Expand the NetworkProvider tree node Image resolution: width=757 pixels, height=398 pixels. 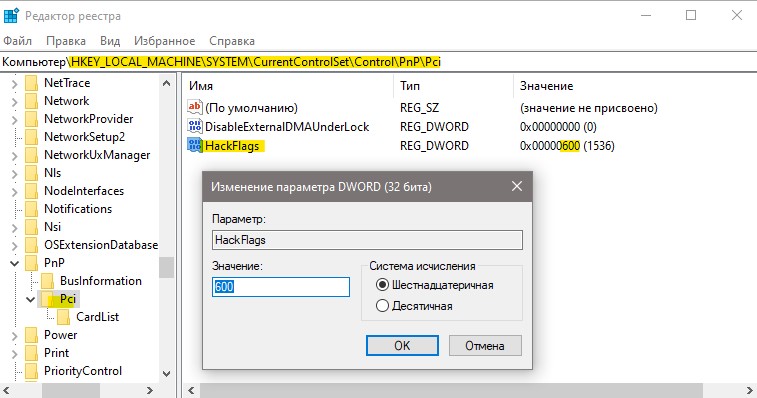pyautogui.click(x=14, y=120)
